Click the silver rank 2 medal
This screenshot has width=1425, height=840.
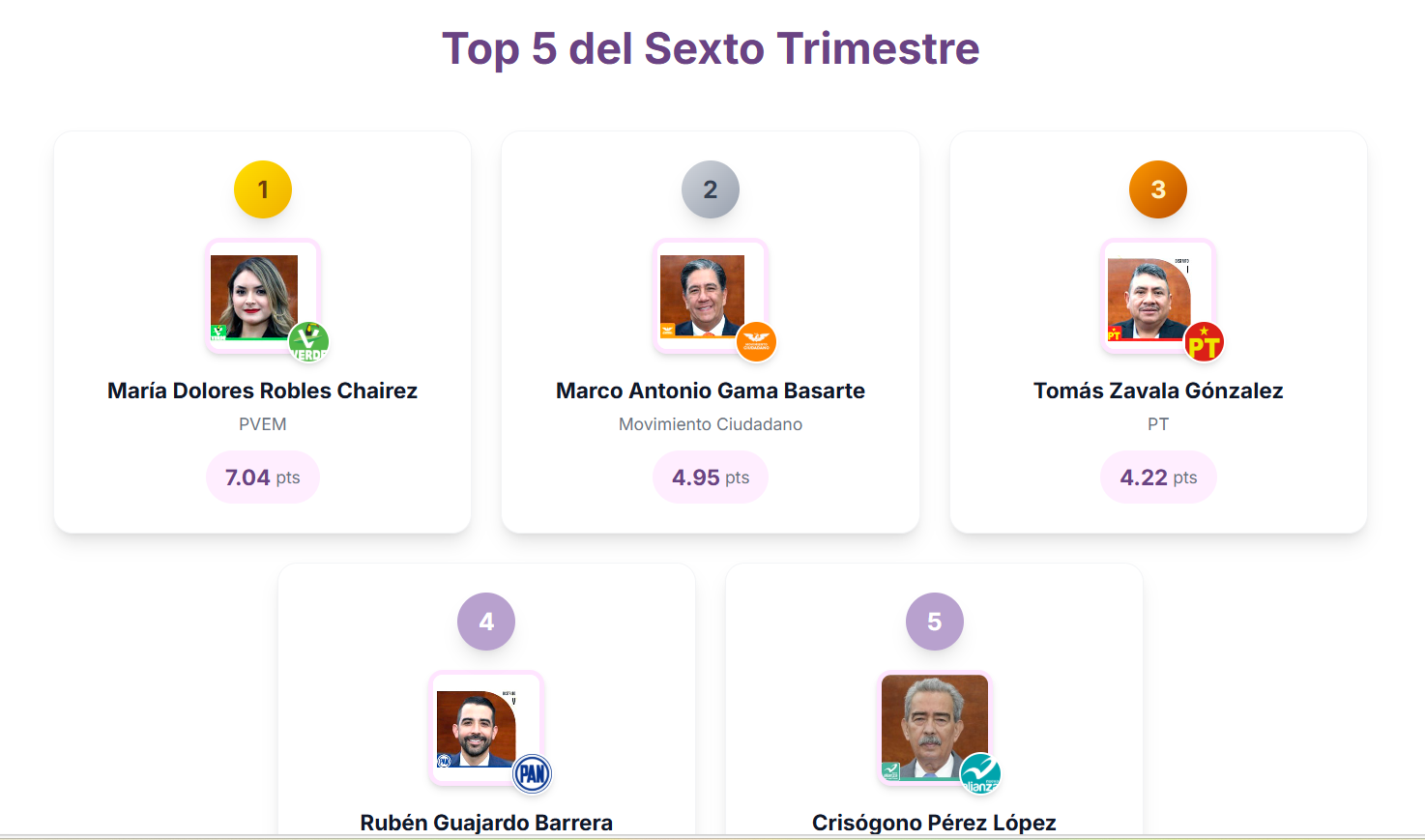pos(711,189)
